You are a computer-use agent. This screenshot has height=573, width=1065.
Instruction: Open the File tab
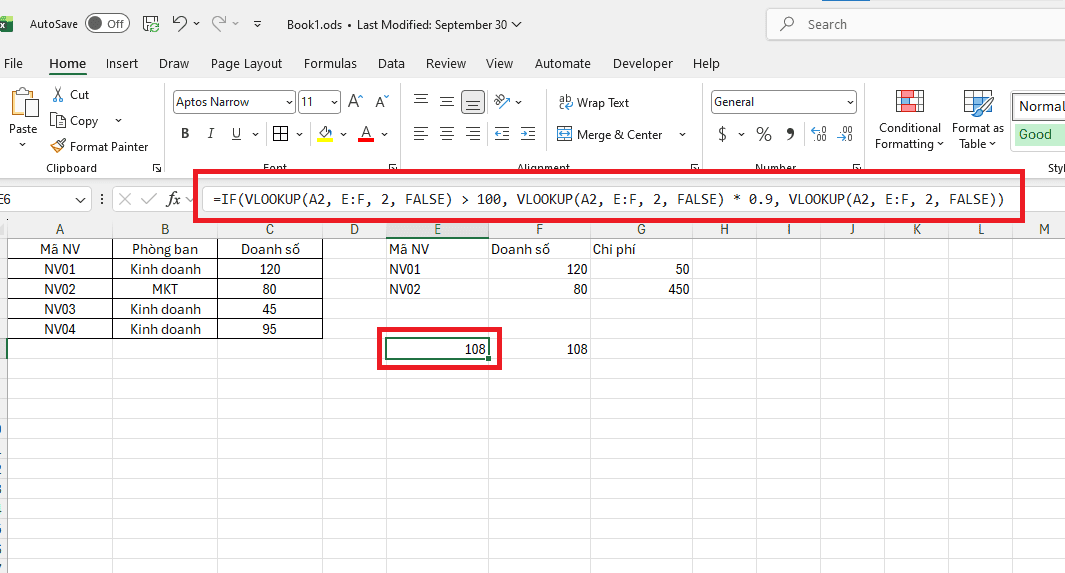(14, 63)
